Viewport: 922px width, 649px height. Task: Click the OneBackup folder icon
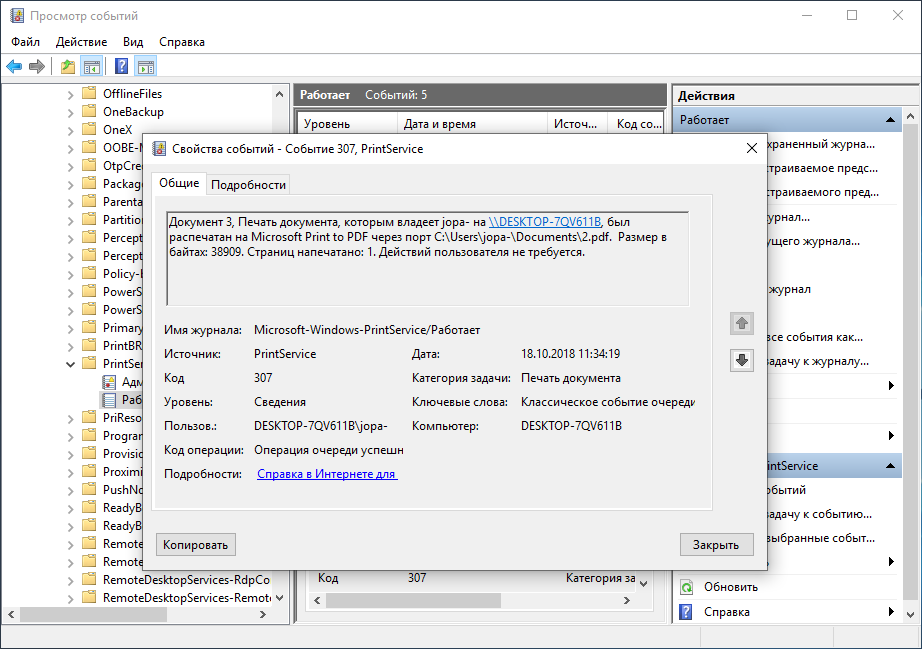point(89,111)
